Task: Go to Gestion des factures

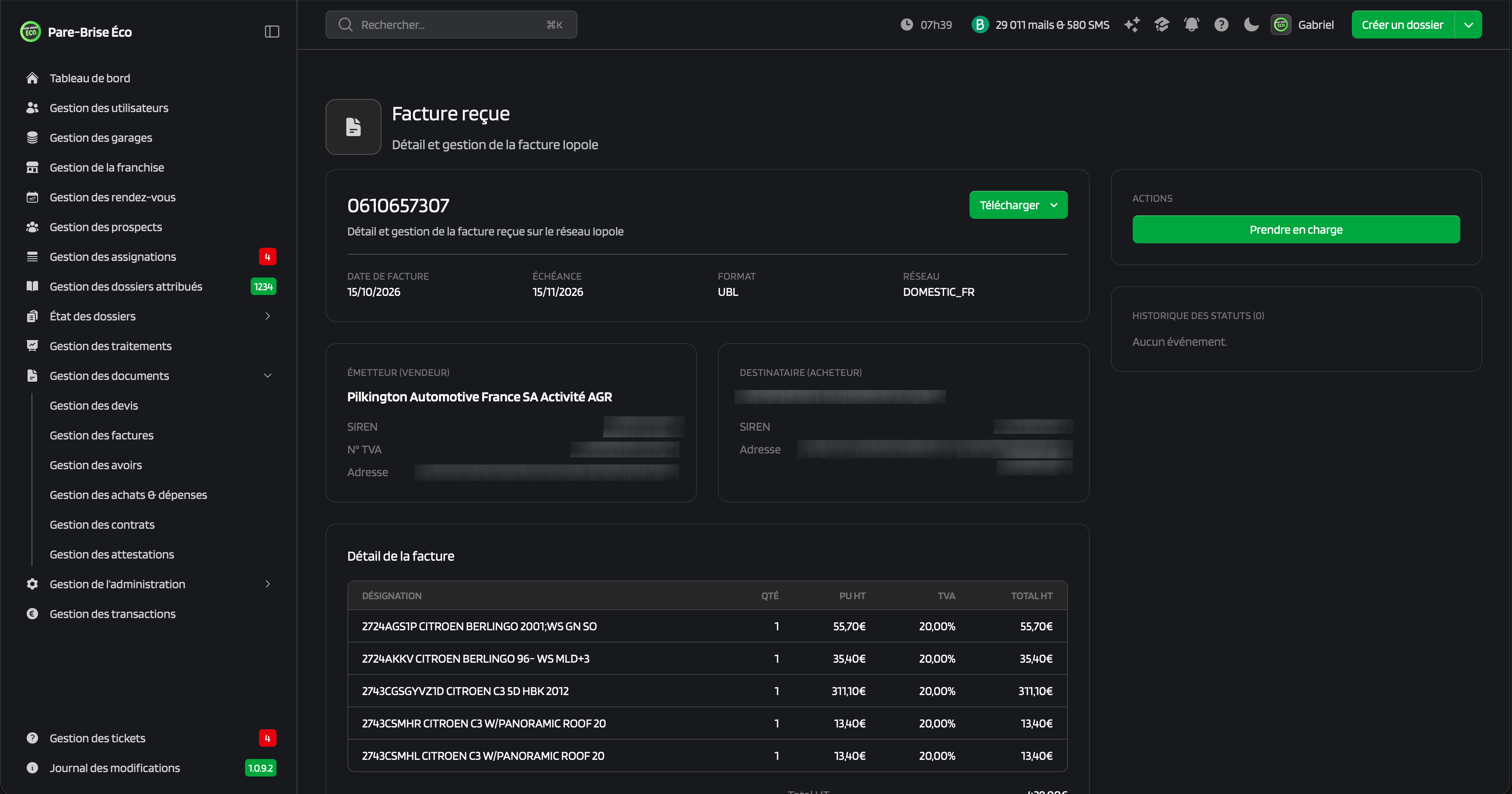Action: point(101,435)
